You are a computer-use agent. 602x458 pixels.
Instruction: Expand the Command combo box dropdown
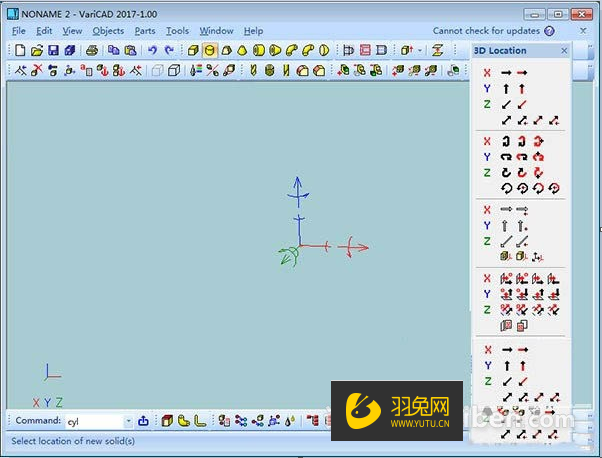(127, 421)
